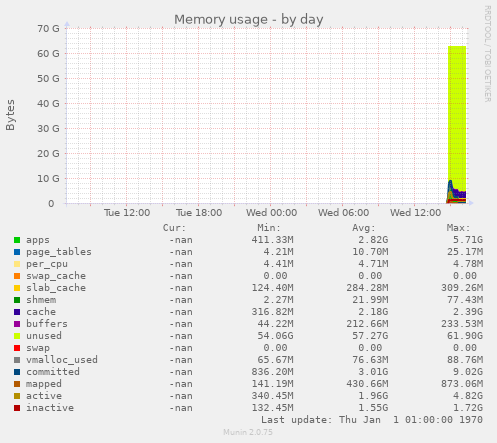This screenshot has width=497, height=443.
Task: Click the 'unused' legend label
Action: click(x=44, y=336)
